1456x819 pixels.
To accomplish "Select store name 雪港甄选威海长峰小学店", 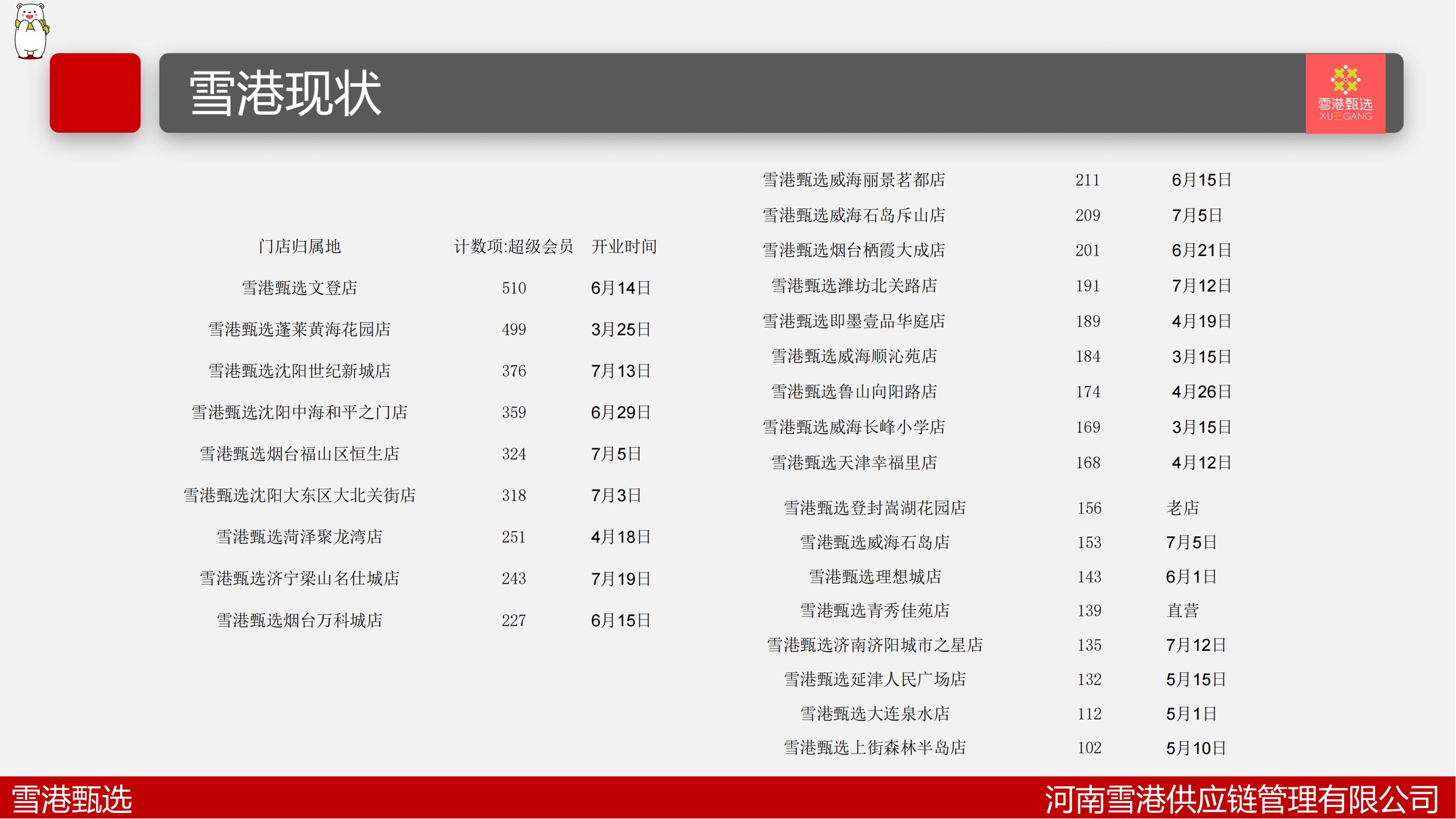I will [x=853, y=427].
